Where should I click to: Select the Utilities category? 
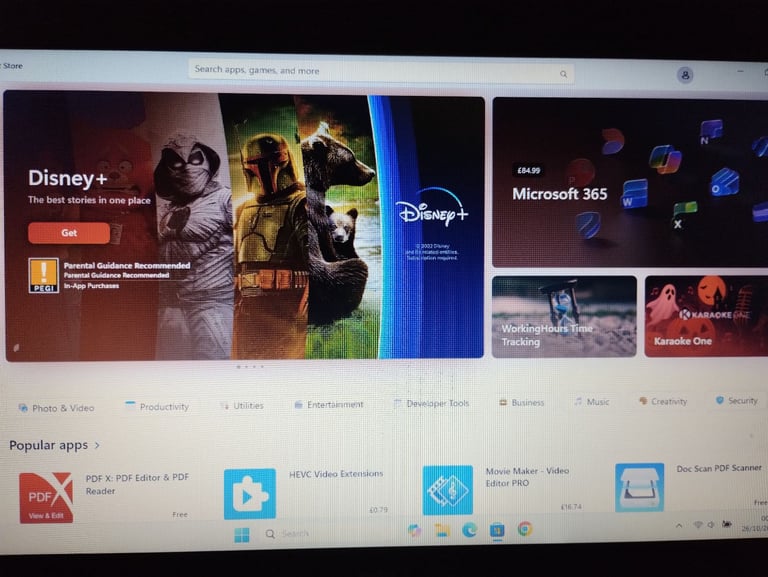[241, 406]
